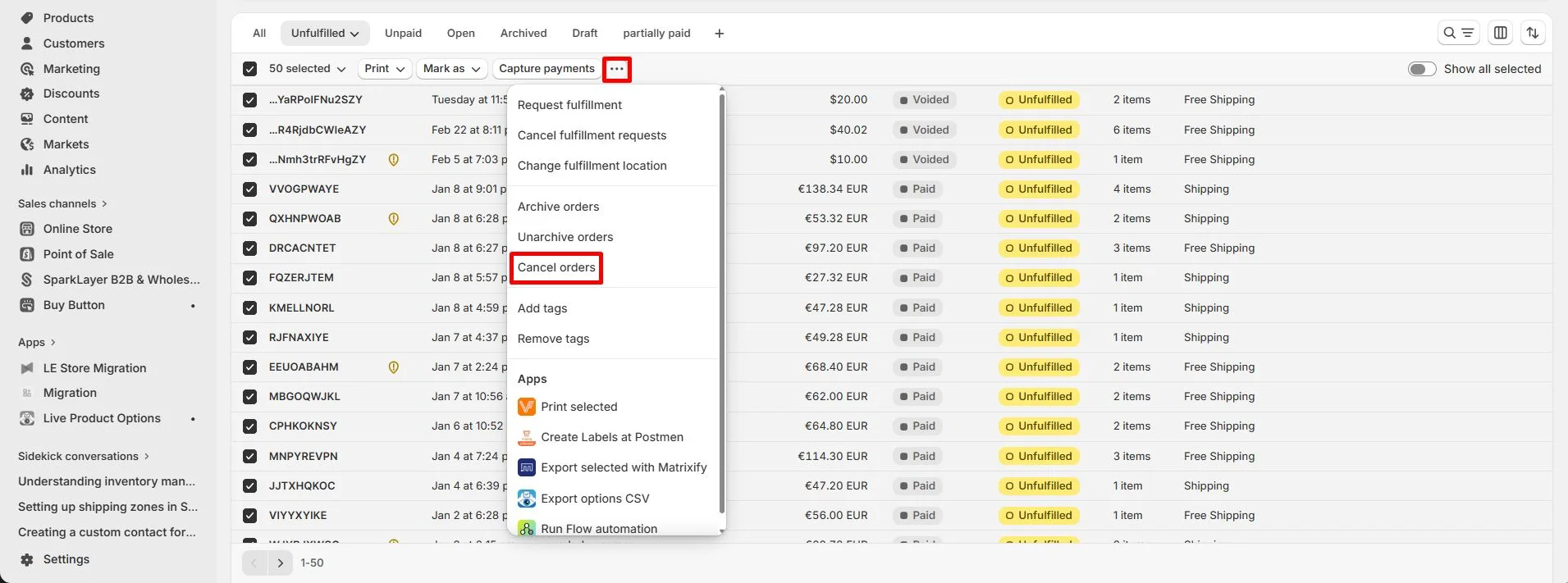Uncheck order DRCACNTET checkbox
The image size is (1568, 583).
[249, 248]
